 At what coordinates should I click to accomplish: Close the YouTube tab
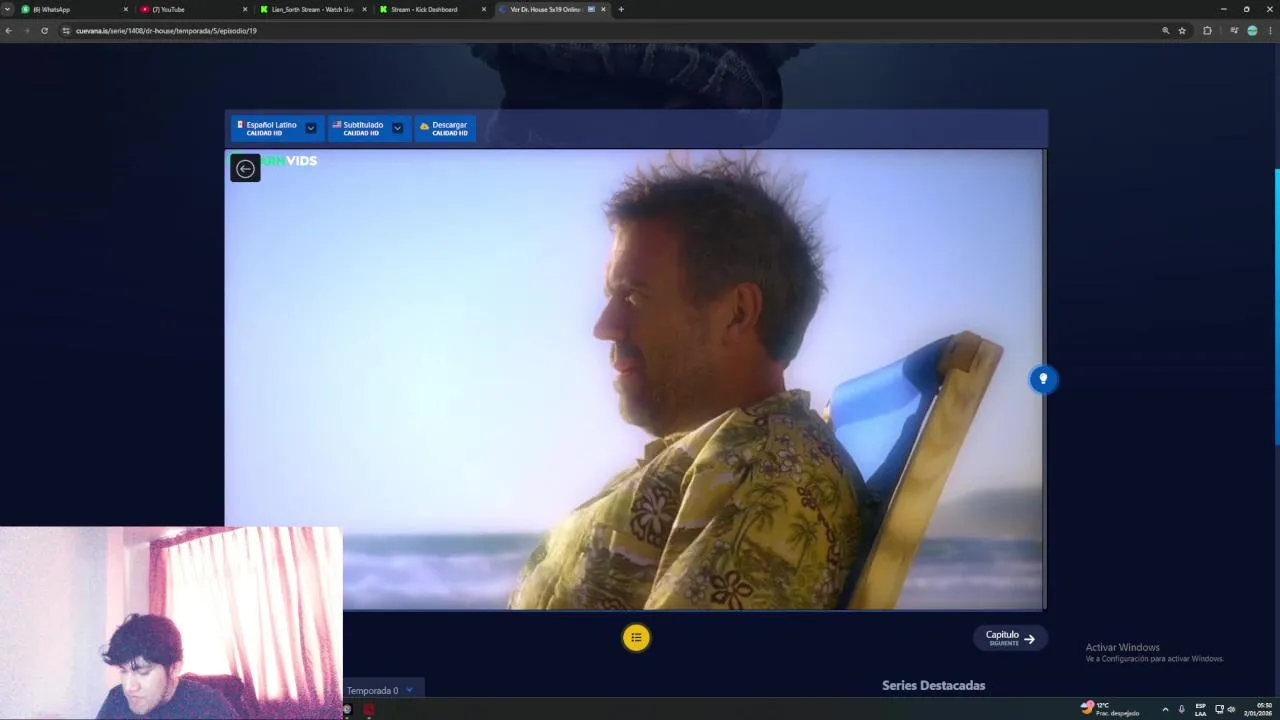point(245,9)
